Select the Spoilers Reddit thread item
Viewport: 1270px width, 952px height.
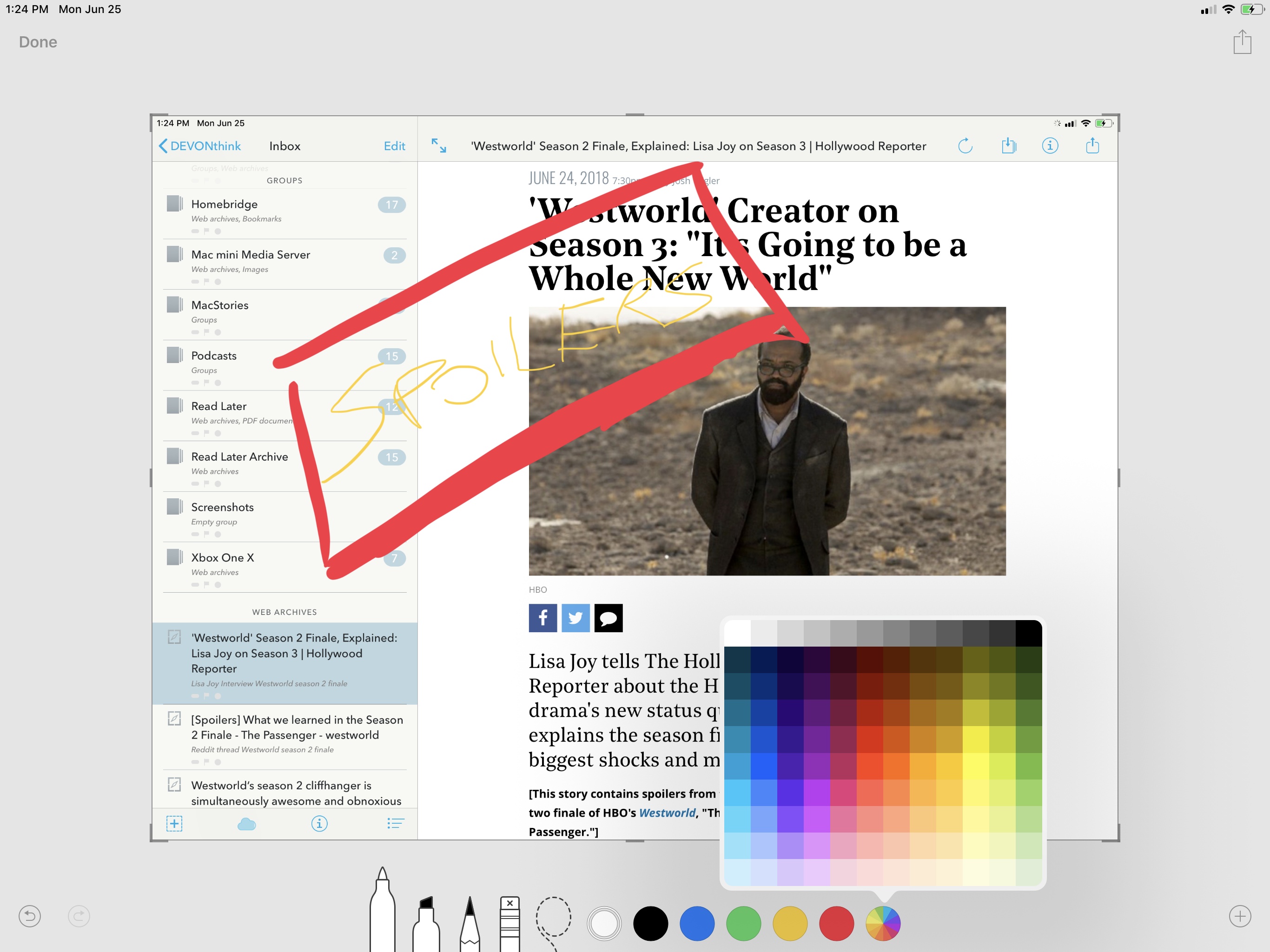coord(285,737)
